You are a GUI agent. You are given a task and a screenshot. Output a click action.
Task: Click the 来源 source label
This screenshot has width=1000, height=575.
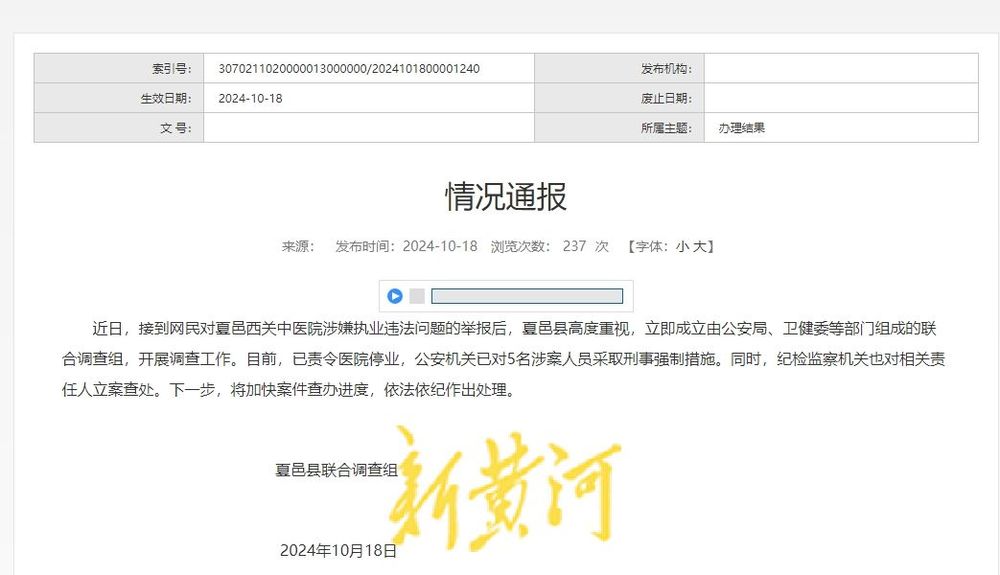pyautogui.click(x=297, y=246)
